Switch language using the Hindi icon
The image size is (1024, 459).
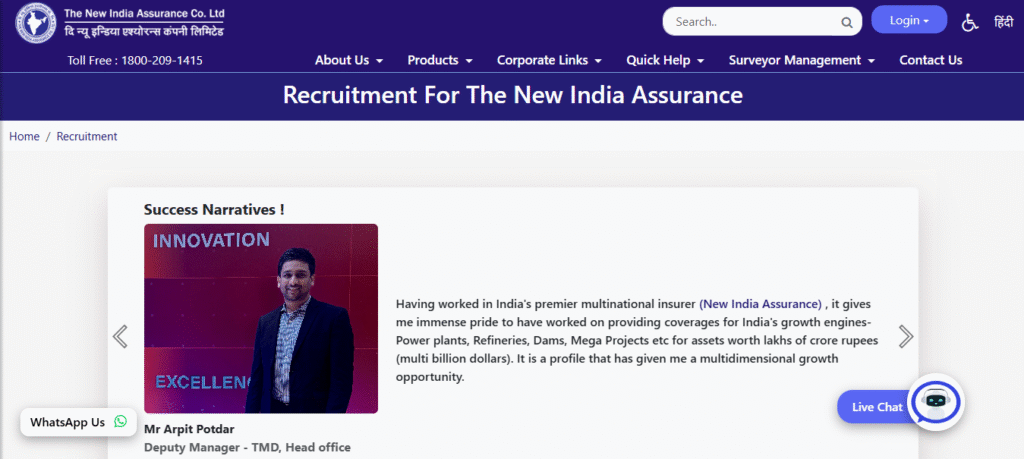[x=1002, y=21]
